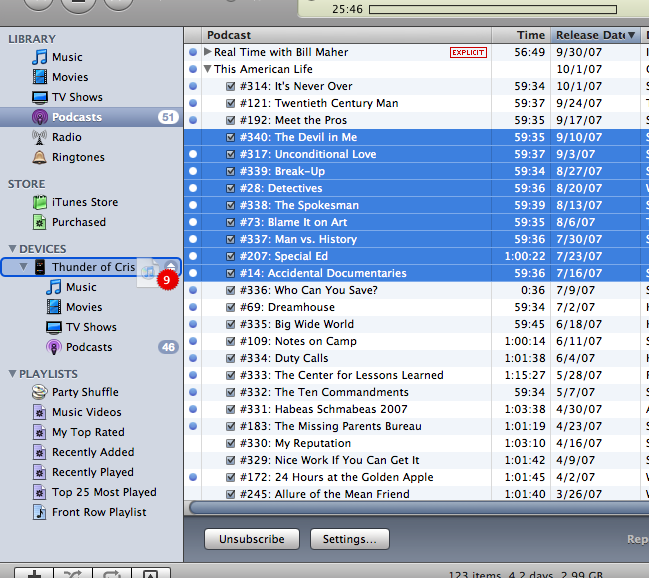The width and height of the screenshot is (649, 578).
Task: Open the Music library icon
Action: [x=40, y=57]
